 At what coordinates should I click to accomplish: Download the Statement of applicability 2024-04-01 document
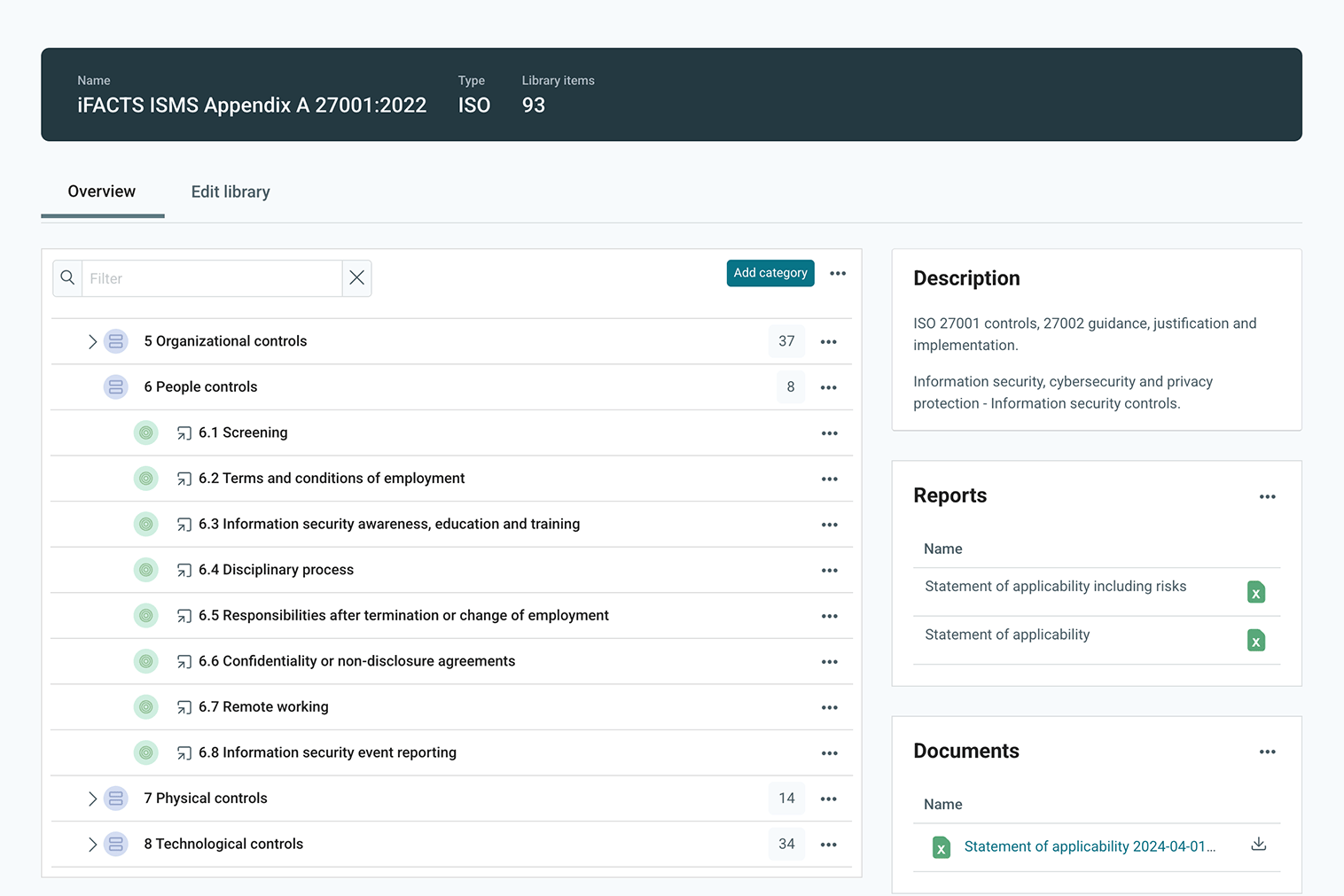1258,844
